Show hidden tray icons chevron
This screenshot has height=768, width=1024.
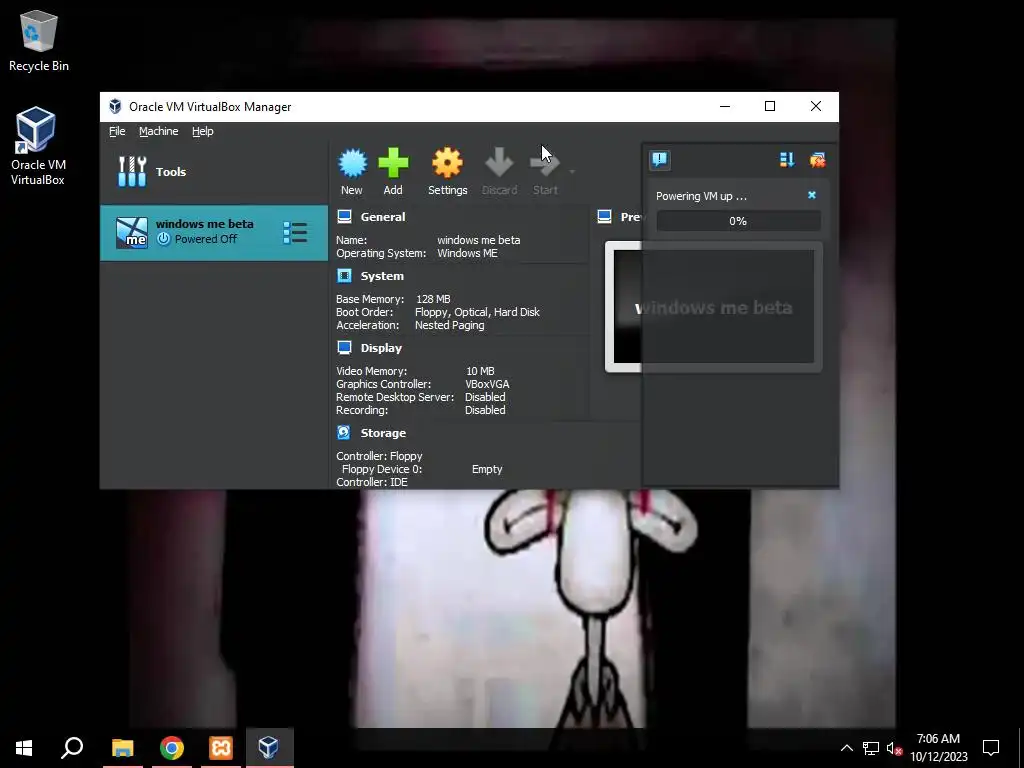(x=846, y=748)
